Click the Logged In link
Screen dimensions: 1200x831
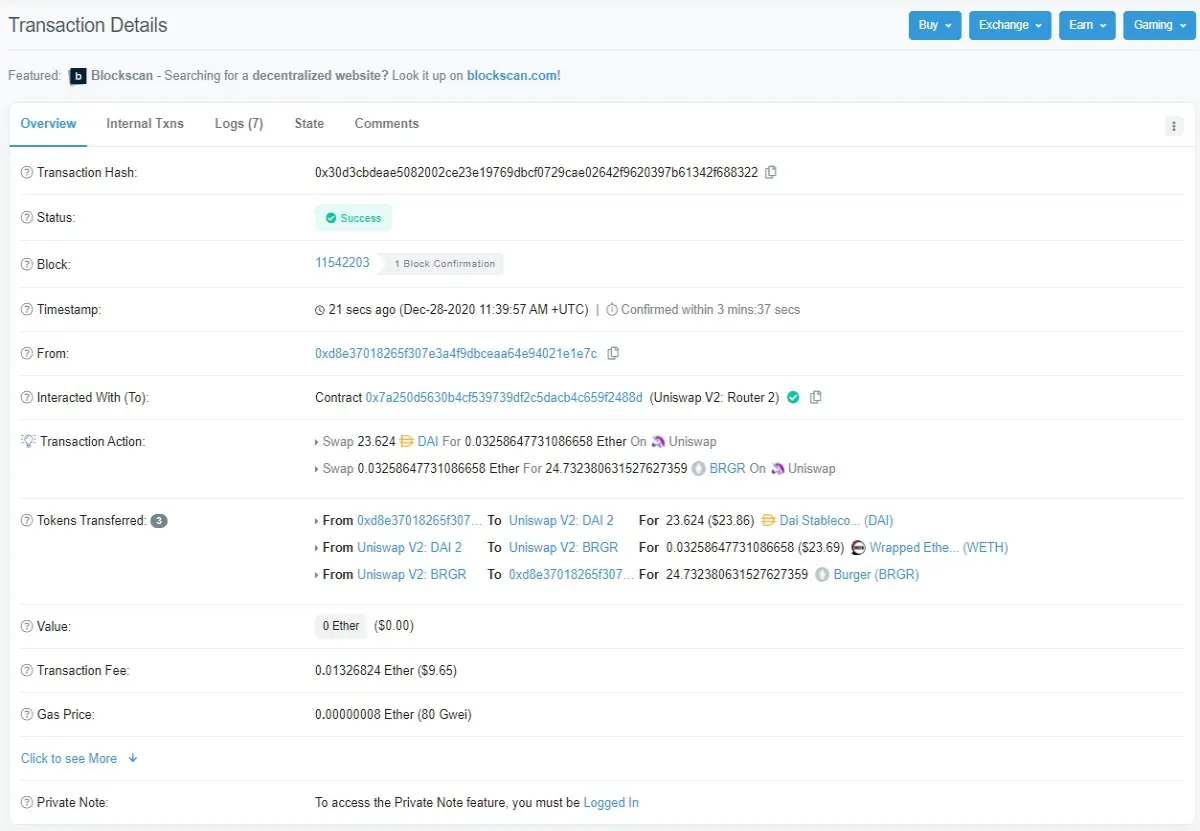[x=611, y=803]
